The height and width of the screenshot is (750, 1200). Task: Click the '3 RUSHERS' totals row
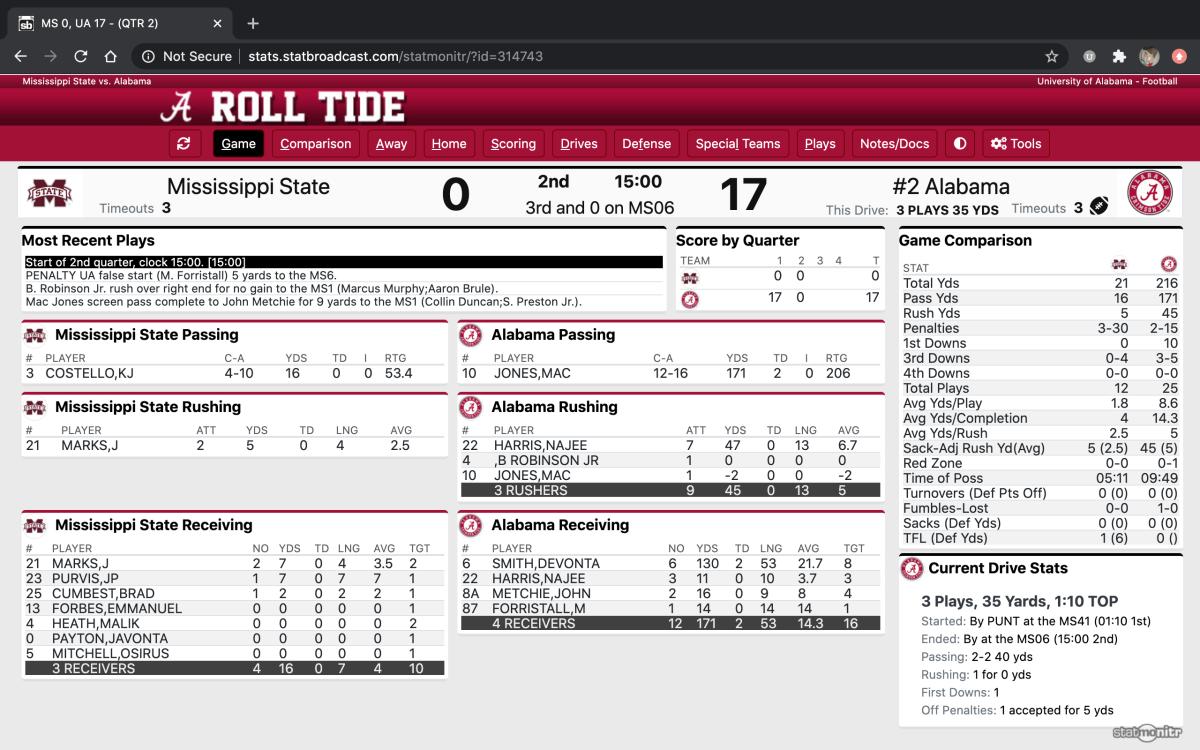click(x=670, y=490)
